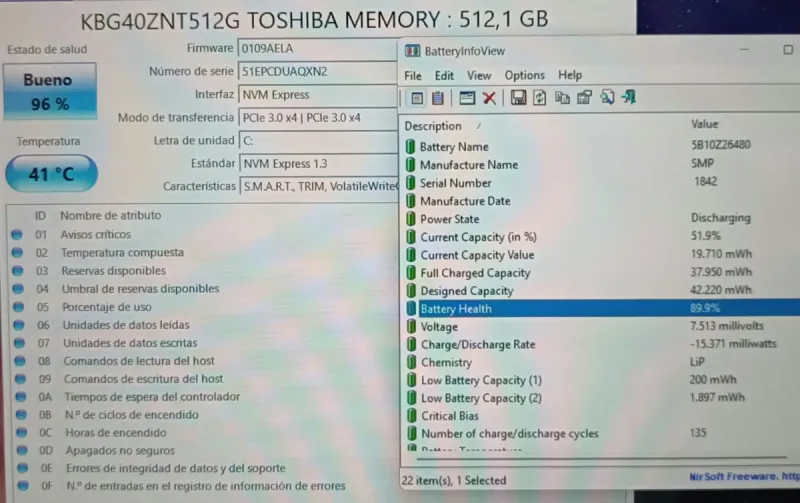Click the Show Battery Information toolbar icon
The image size is (800, 503).
point(417,98)
